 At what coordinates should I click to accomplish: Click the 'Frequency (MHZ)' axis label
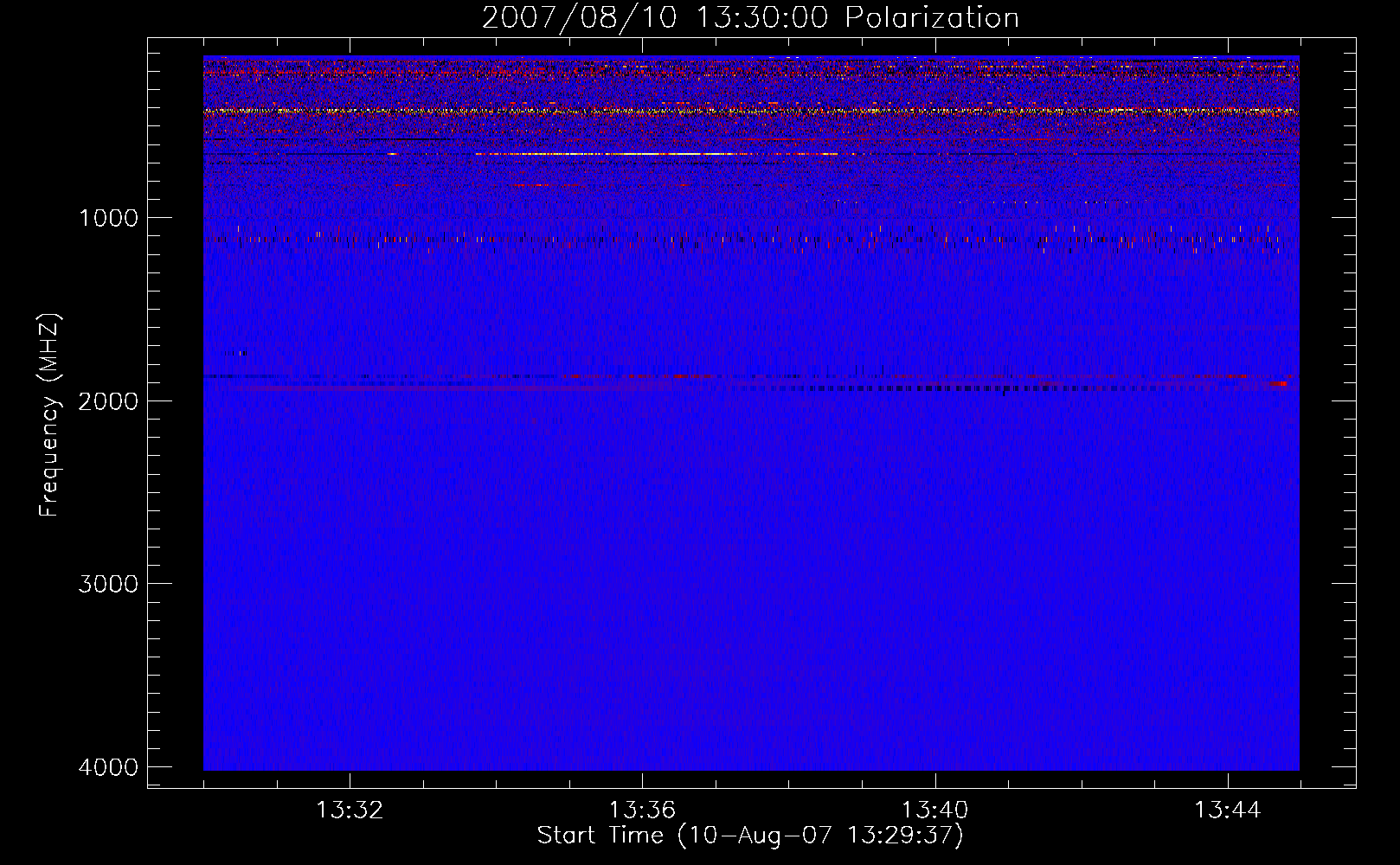(x=49, y=415)
